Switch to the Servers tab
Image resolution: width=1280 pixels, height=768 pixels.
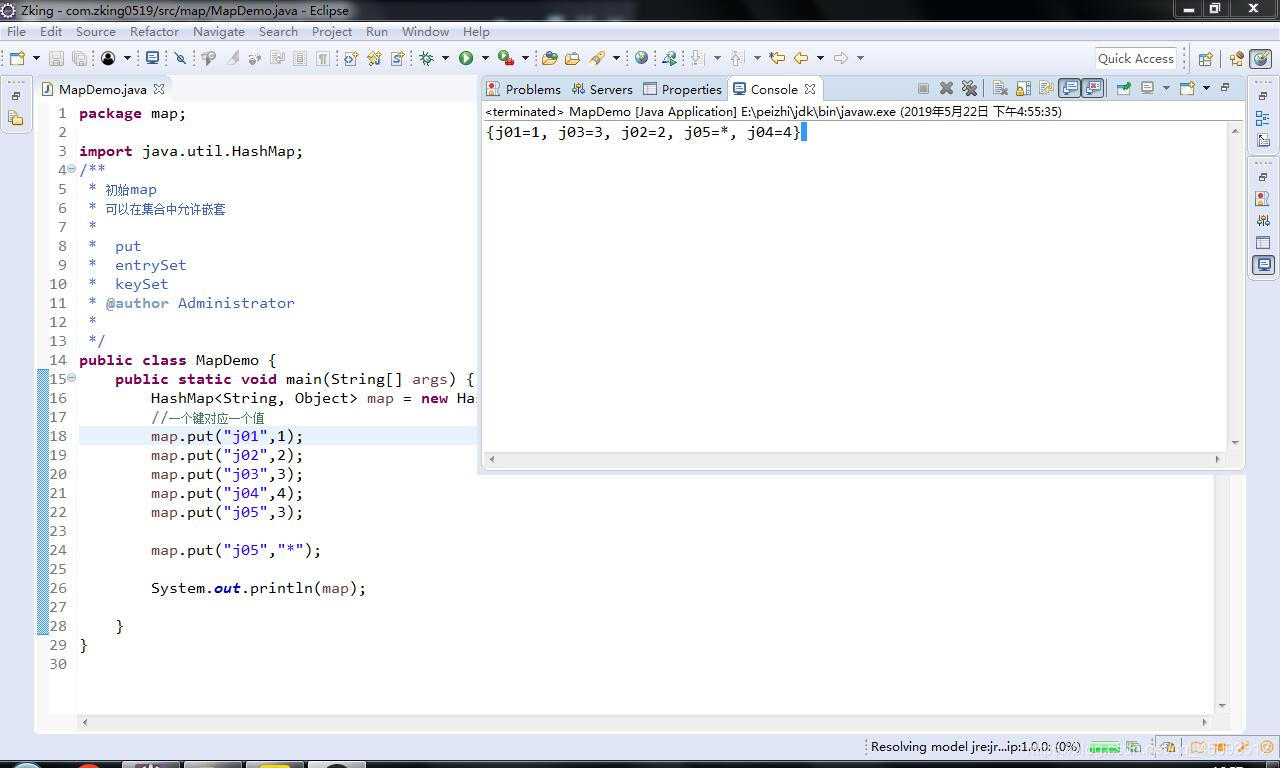click(x=602, y=89)
